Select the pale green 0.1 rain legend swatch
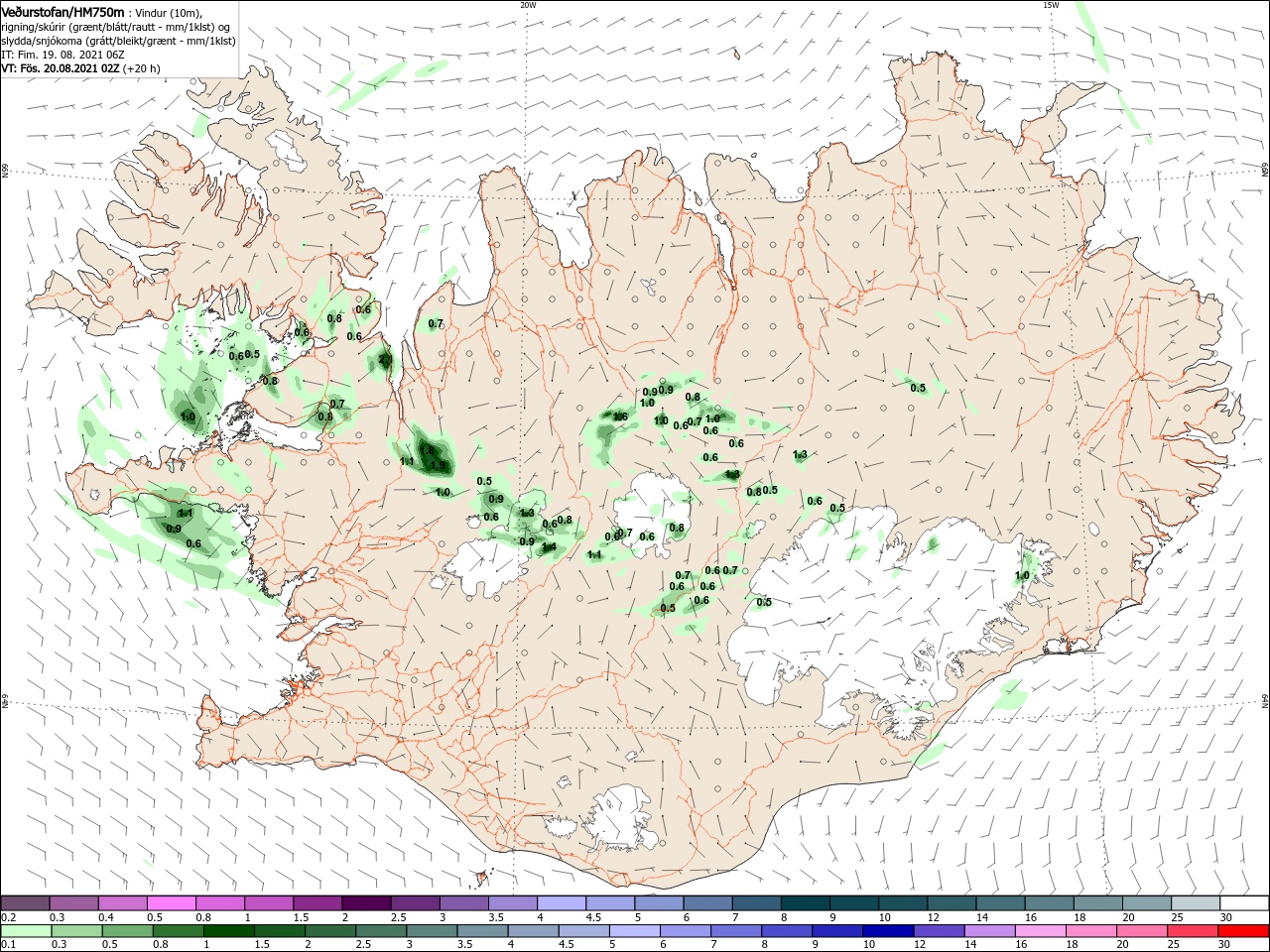This screenshot has height=952, width=1270. pyautogui.click(x=26, y=932)
